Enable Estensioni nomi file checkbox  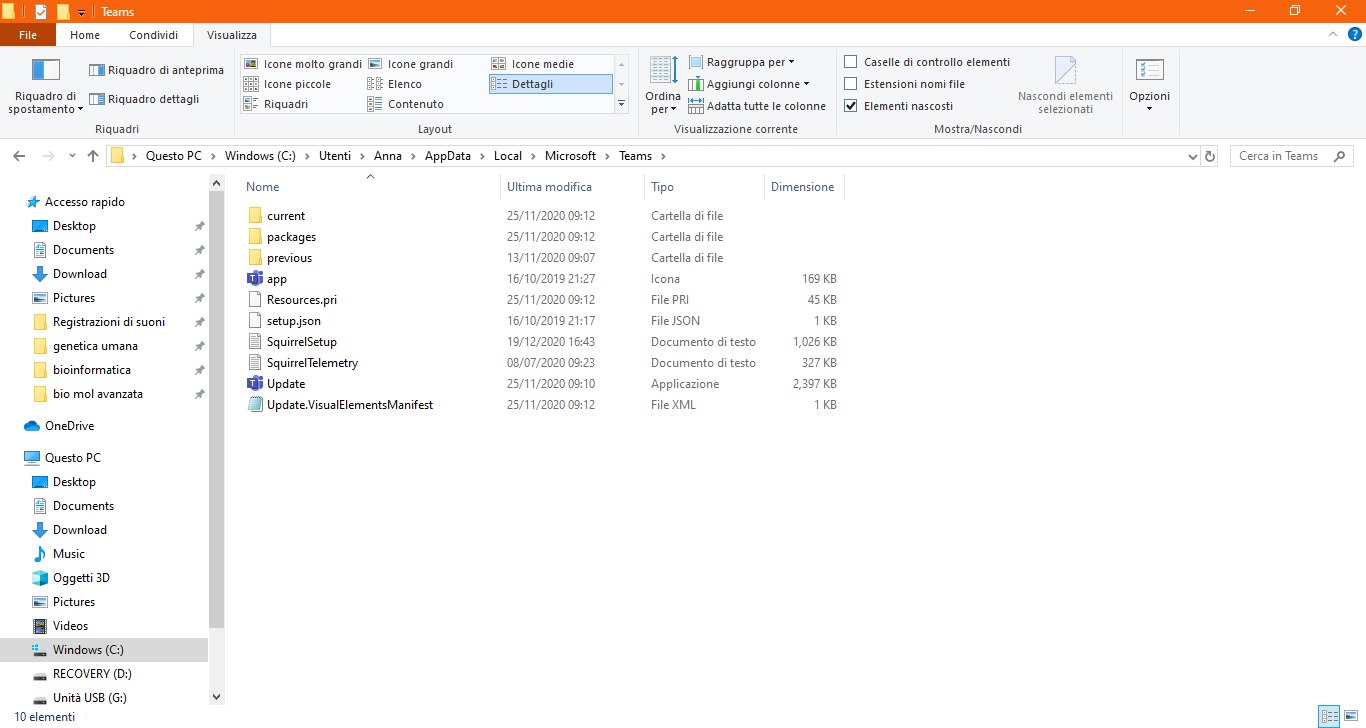(x=851, y=84)
